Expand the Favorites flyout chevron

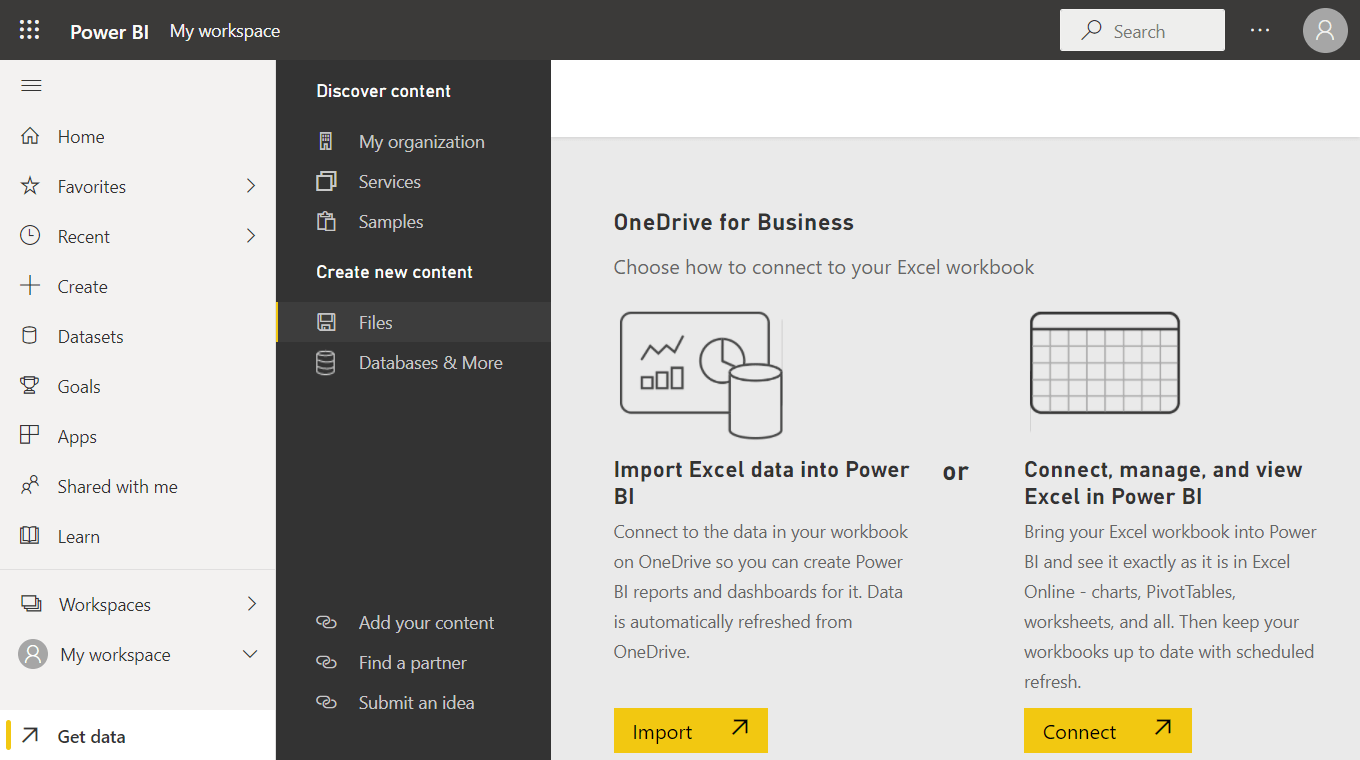point(251,186)
